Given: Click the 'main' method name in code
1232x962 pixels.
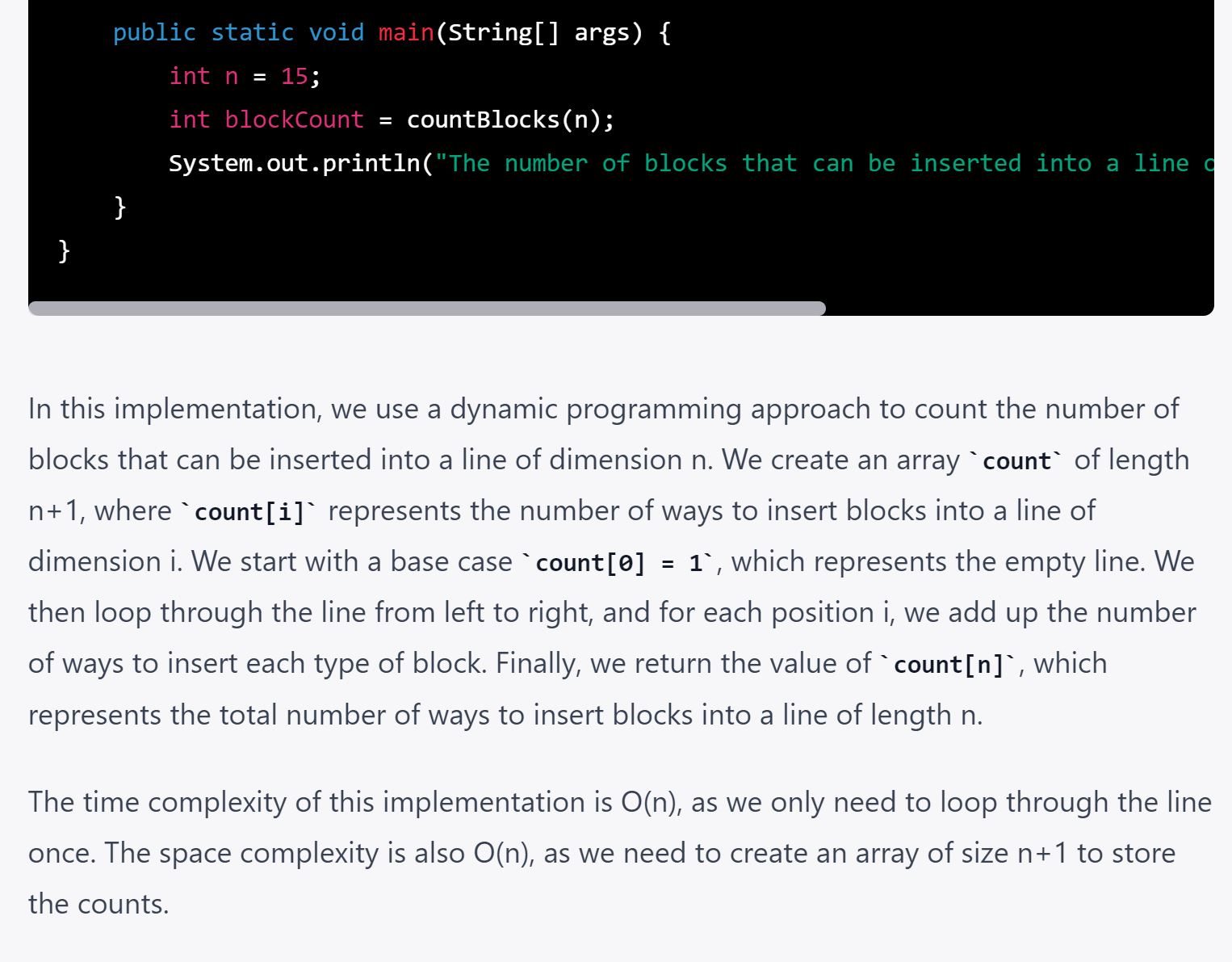Looking at the screenshot, I should (x=406, y=33).
